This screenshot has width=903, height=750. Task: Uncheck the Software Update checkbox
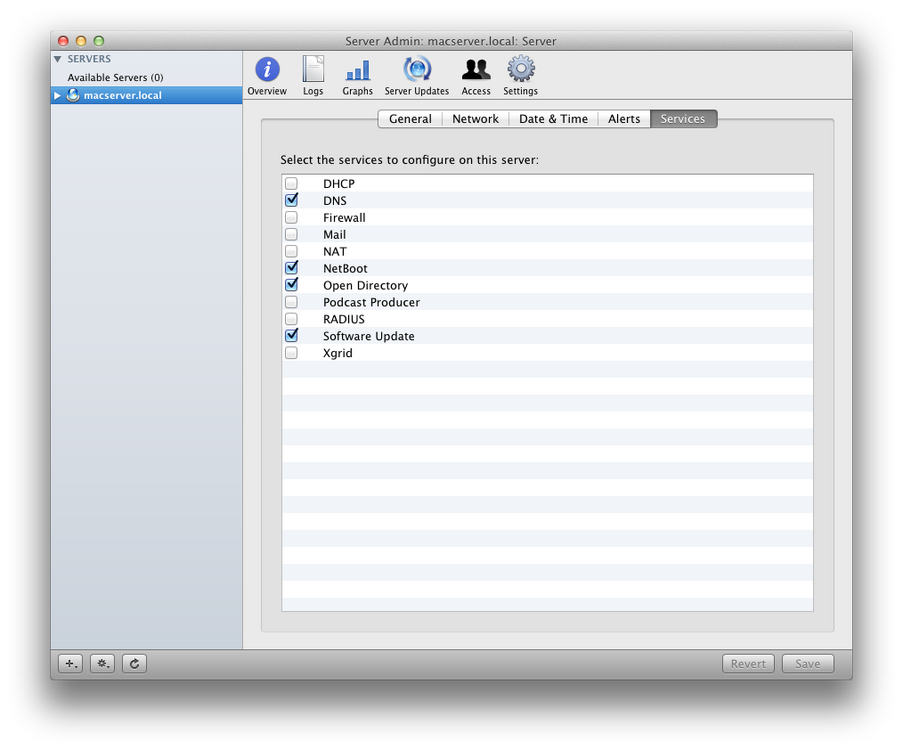coord(291,336)
